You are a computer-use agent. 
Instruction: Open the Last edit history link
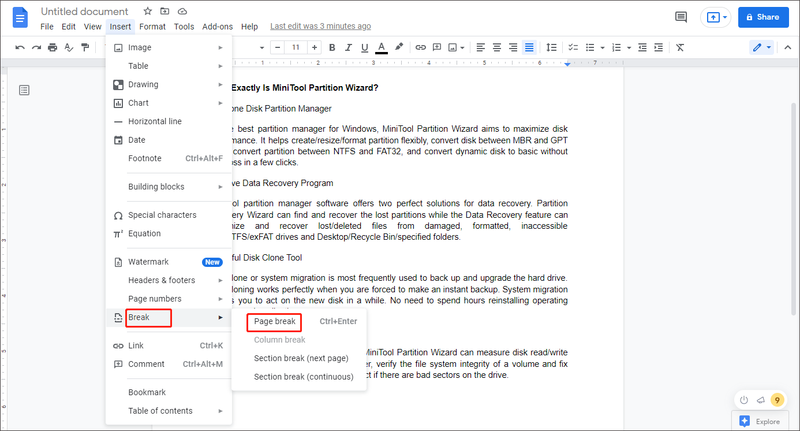[x=320, y=26]
